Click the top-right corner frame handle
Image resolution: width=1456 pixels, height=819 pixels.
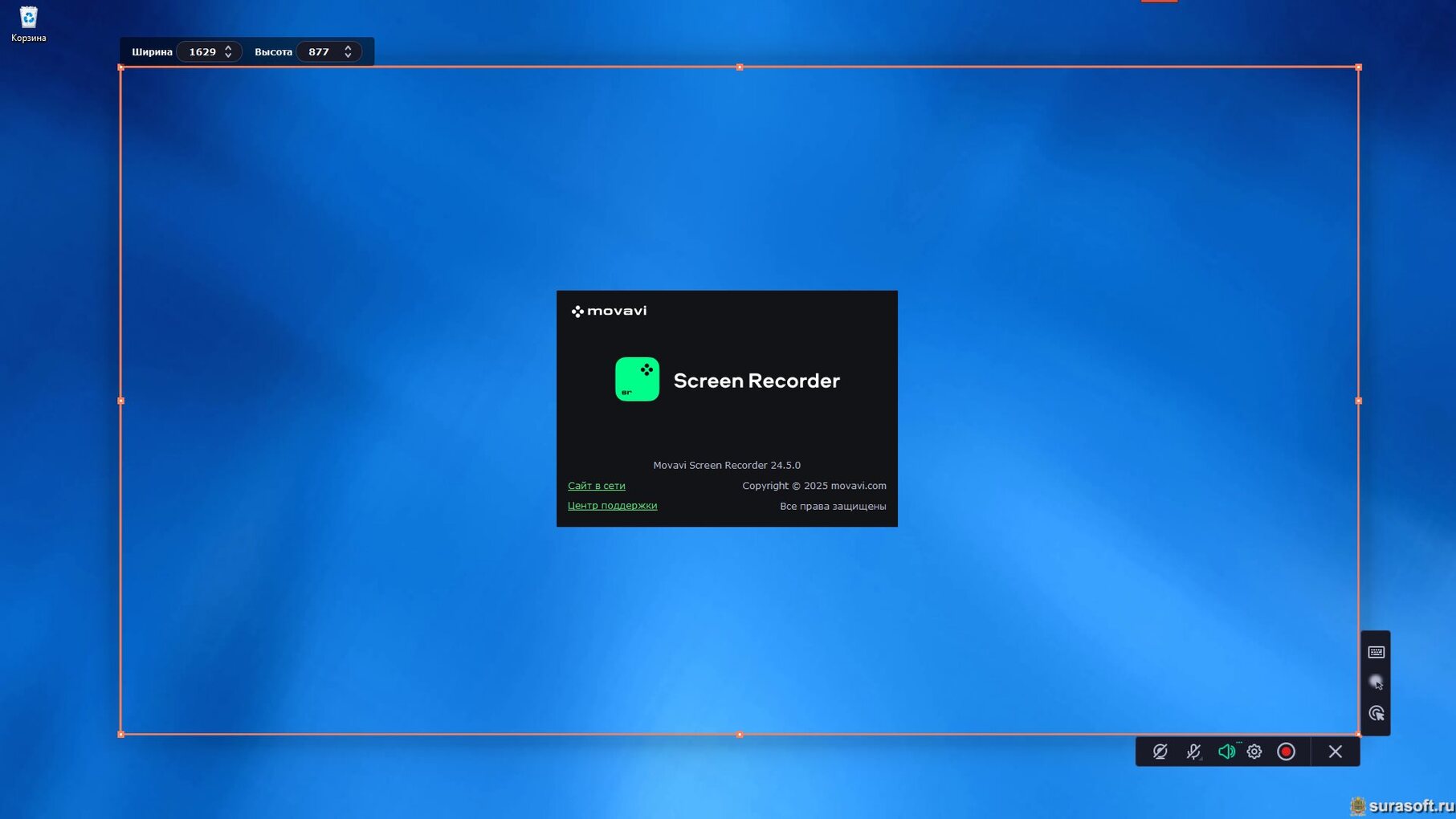[1358, 67]
